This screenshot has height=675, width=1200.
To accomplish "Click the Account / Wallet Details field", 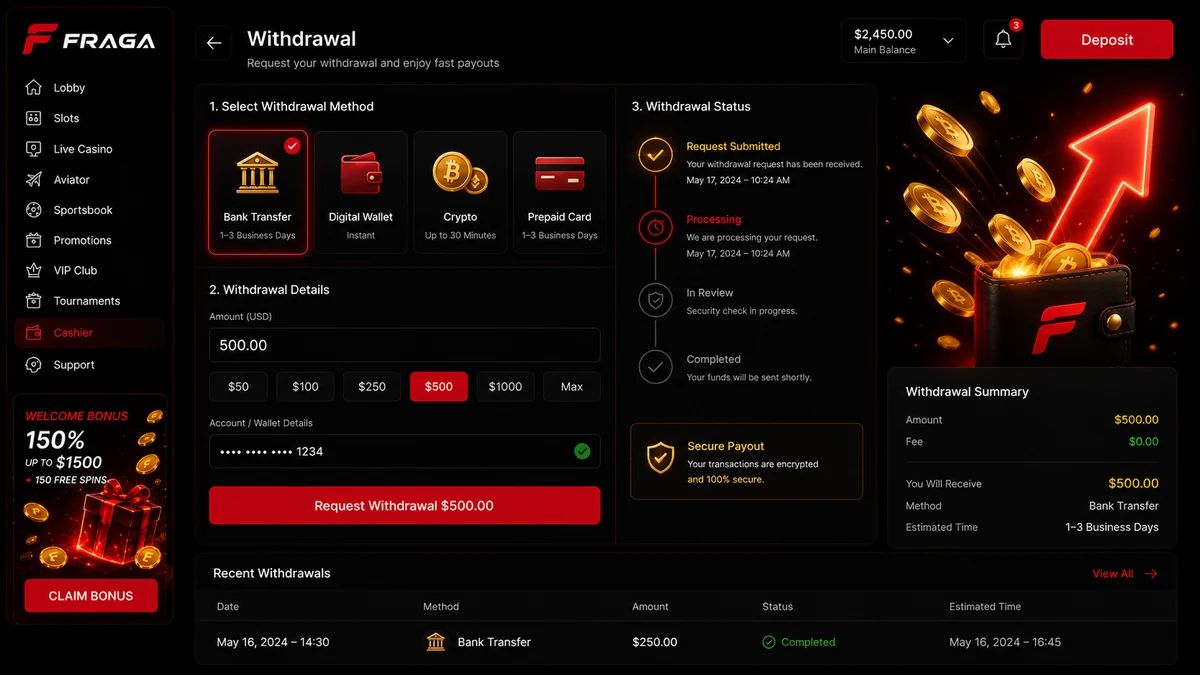I will click(x=404, y=452).
